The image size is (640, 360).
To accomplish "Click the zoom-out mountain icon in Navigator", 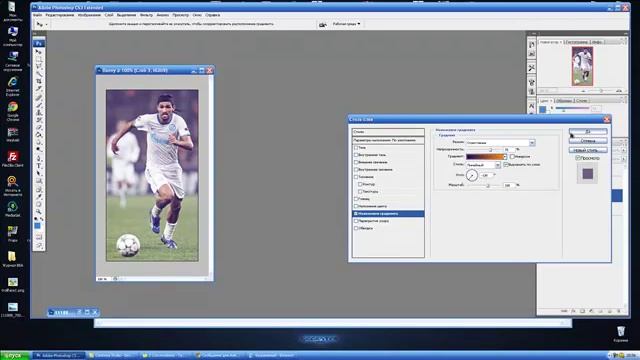I will point(583,91).
